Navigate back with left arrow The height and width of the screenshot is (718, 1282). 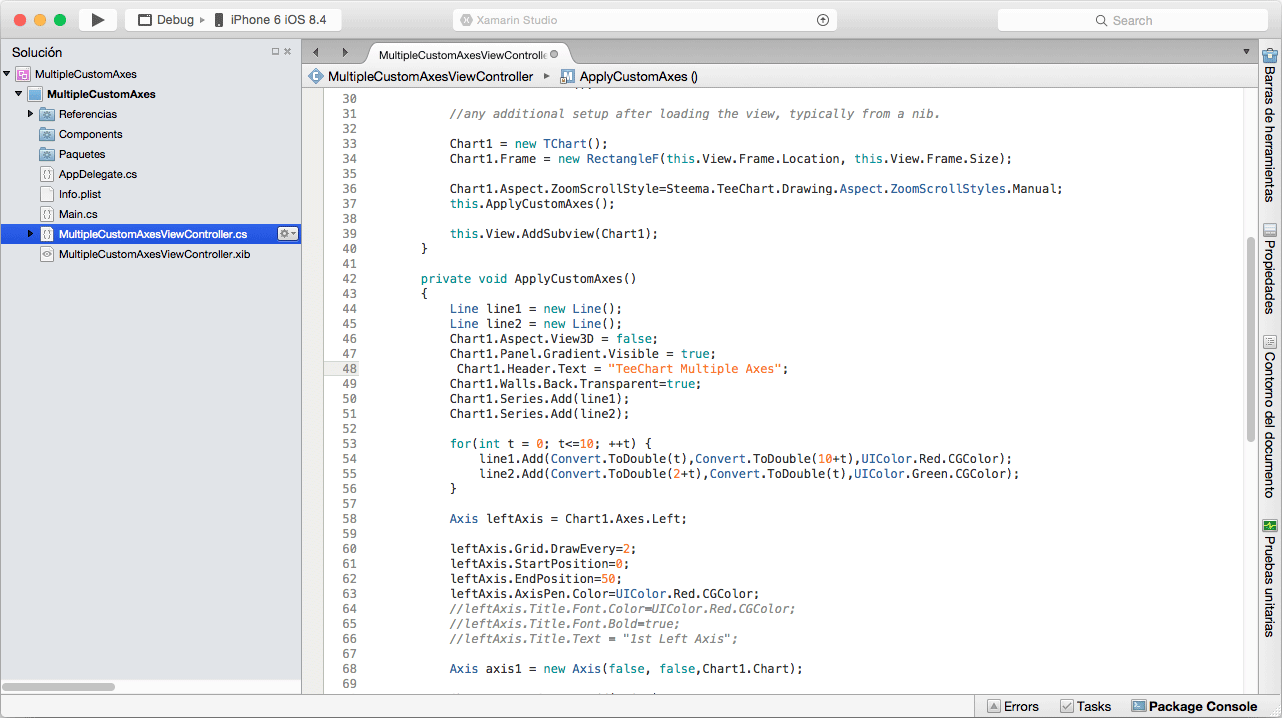(x=316, y=52)
